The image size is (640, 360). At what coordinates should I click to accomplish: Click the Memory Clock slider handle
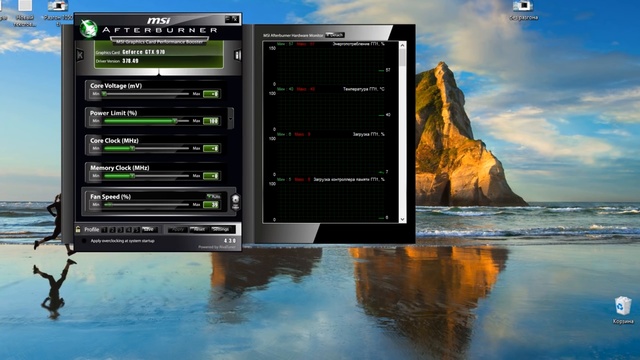click(x=132, y=176)
